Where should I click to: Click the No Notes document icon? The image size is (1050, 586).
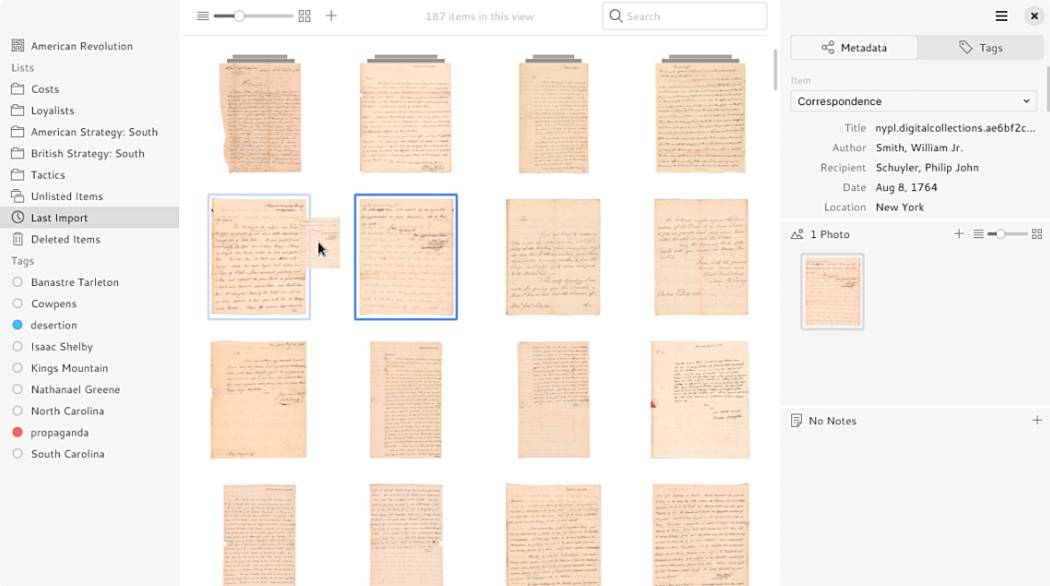(x=796, y=421)
